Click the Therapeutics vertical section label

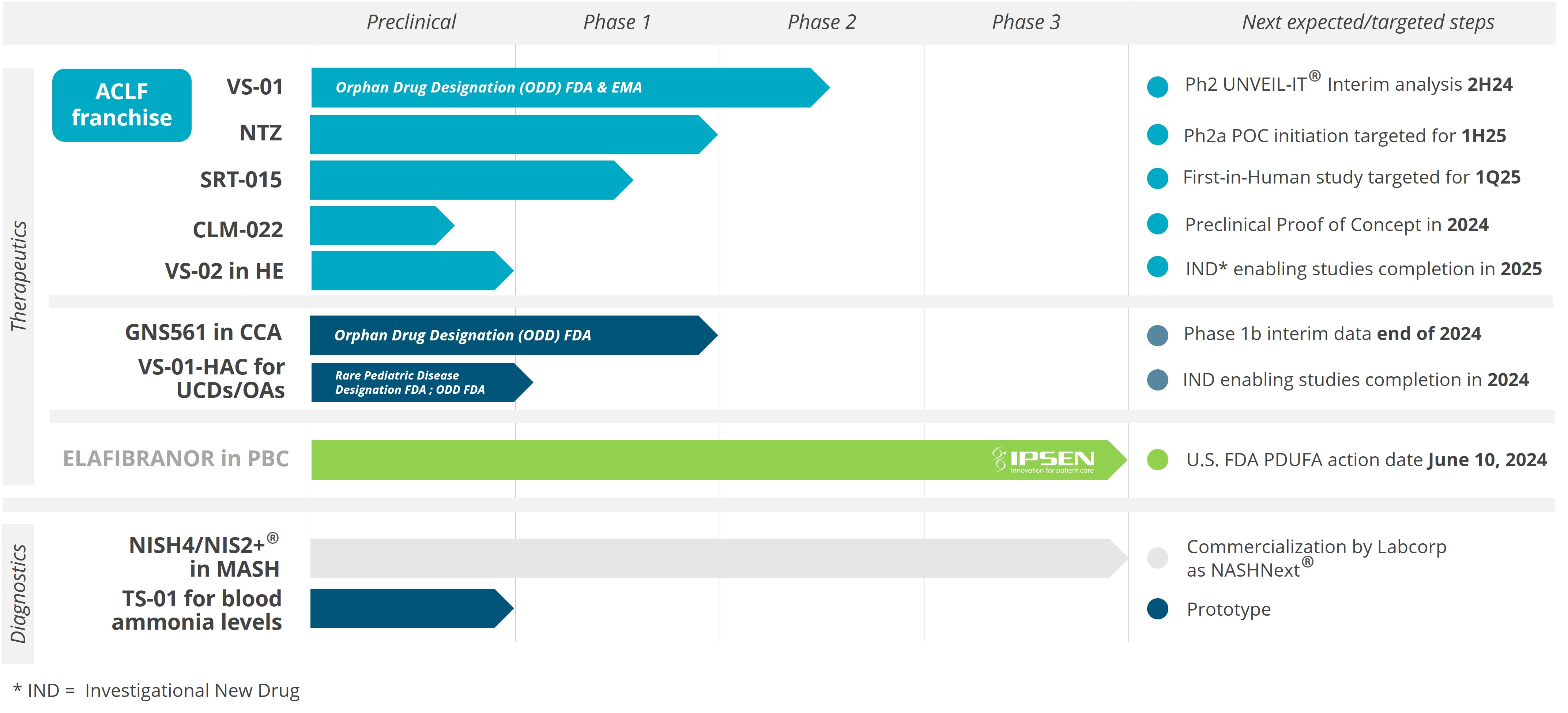pos(19,276)
